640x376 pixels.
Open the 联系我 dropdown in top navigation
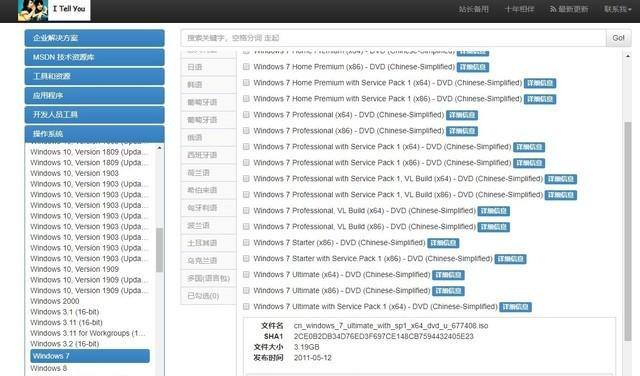pos(617,9)
